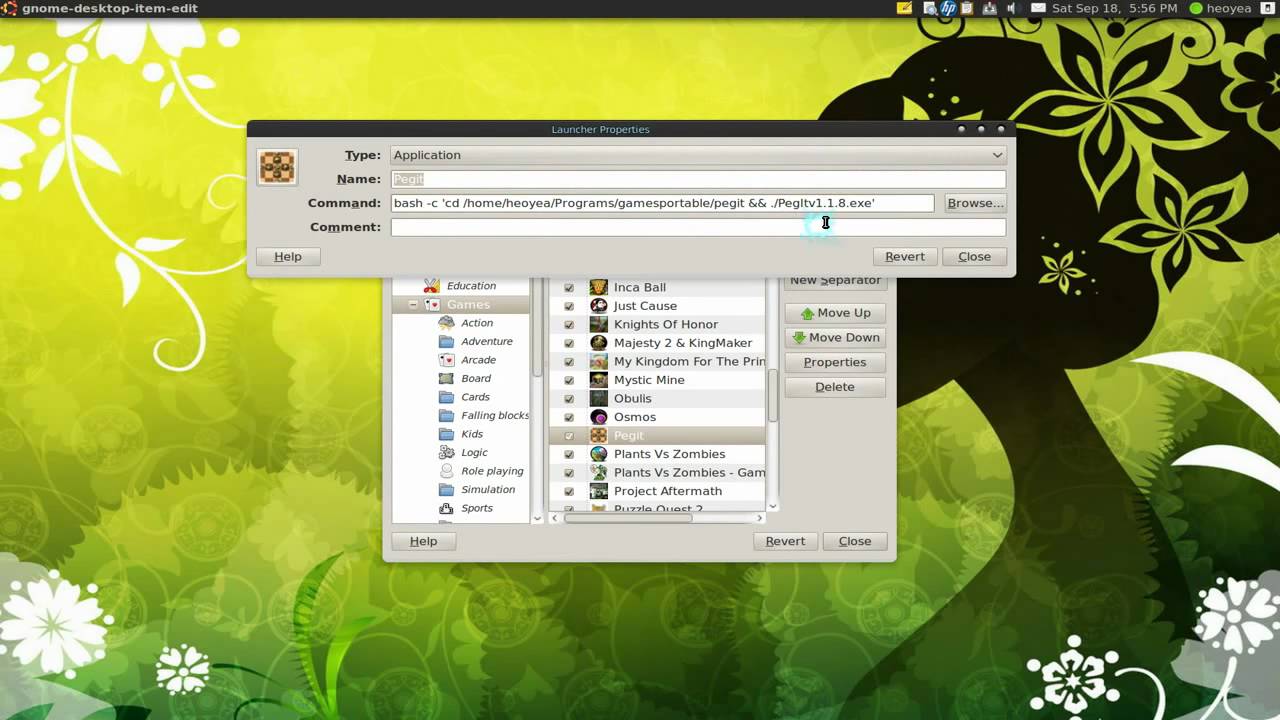Select the Games category icon
The image size is (1280, 720).
coord(432,304)
